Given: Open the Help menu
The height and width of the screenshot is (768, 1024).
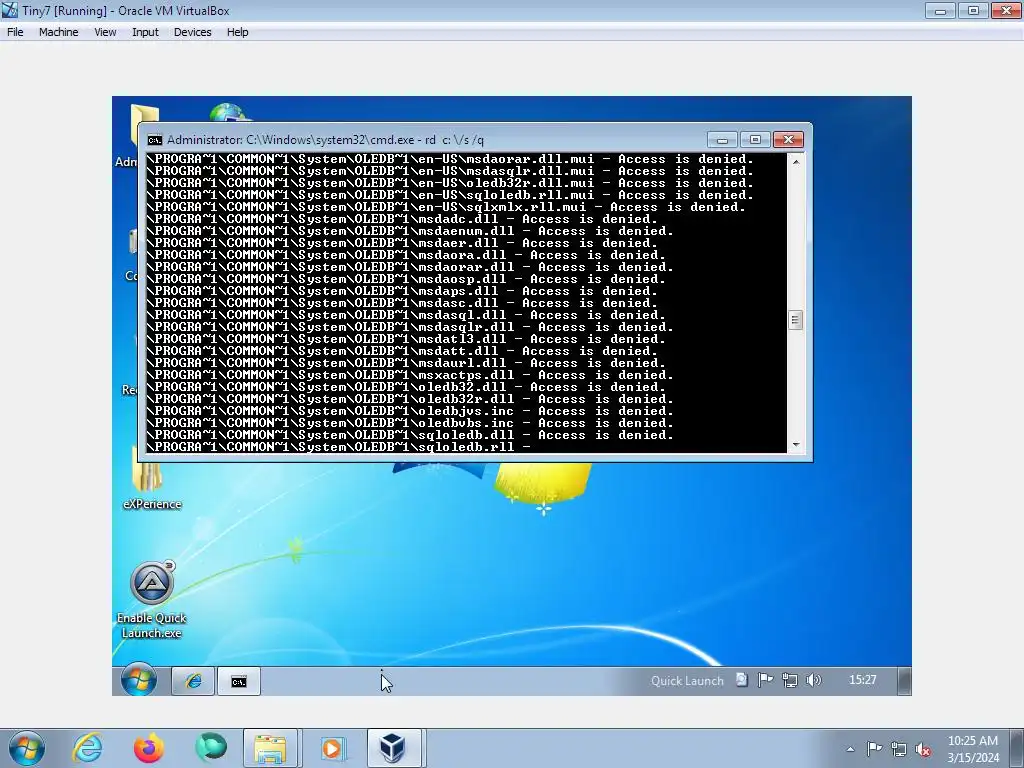Looking at the screenshot, I should coord(237,32).
